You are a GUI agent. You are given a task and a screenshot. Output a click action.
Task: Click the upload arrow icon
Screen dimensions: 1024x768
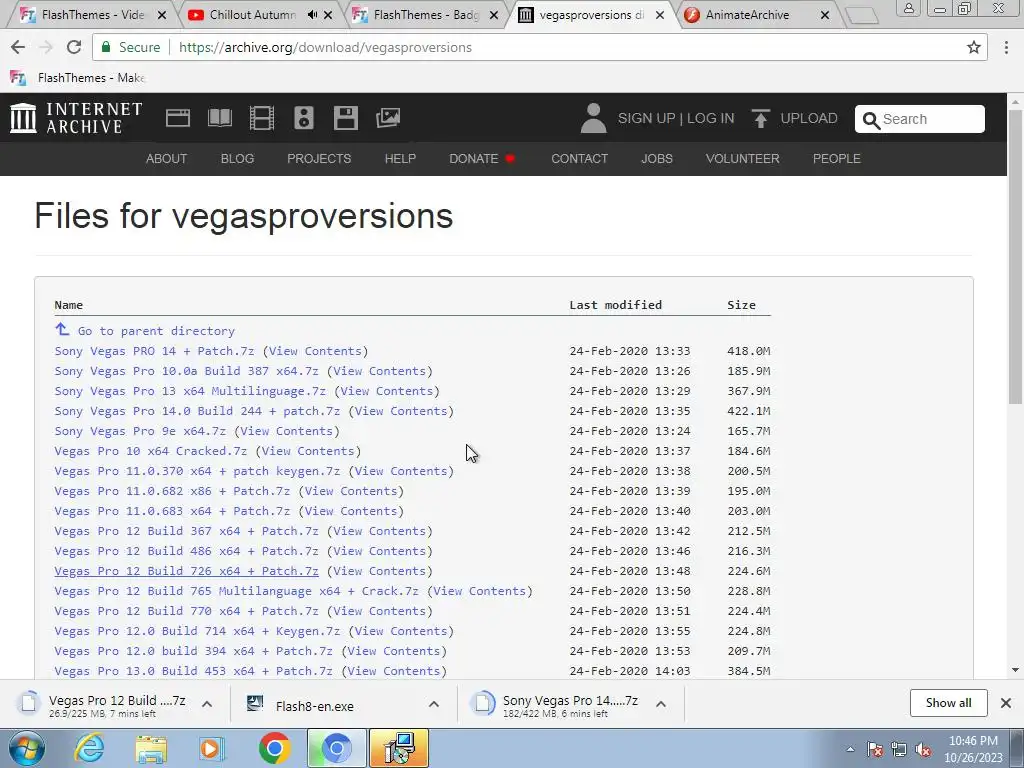click(x=760, y=118)
